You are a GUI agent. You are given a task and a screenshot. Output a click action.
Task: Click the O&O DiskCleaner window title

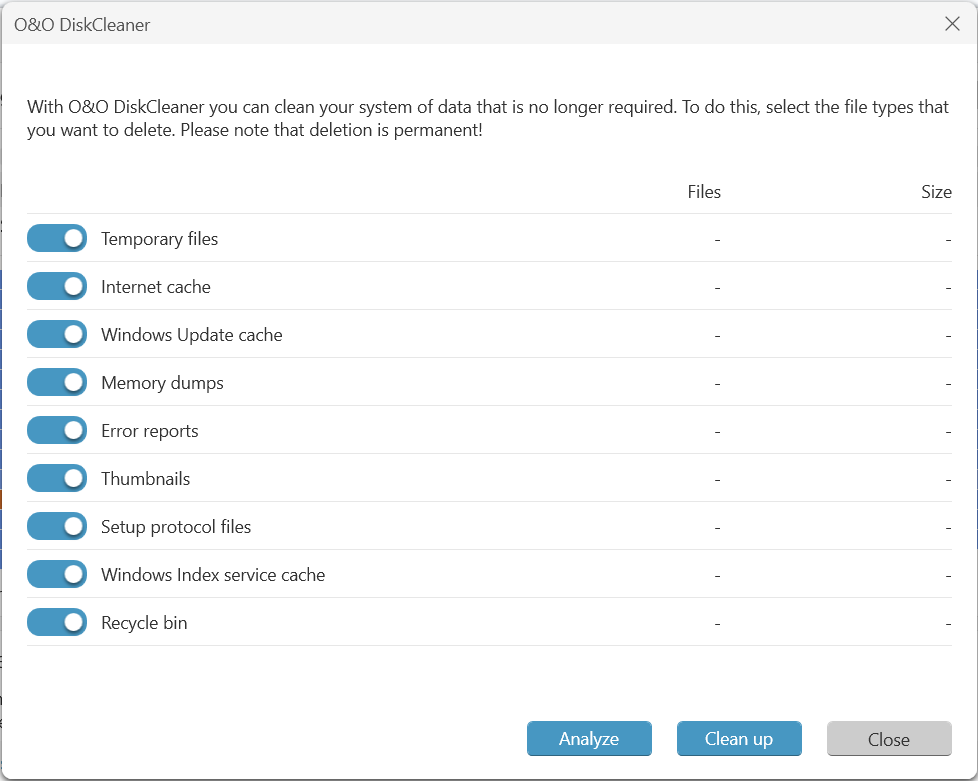82,25
